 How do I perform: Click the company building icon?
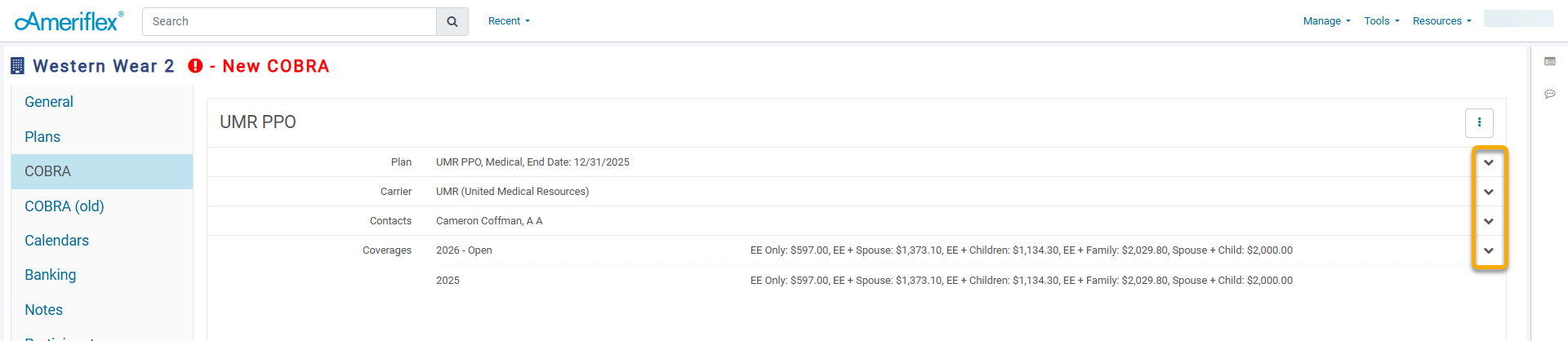17,66
